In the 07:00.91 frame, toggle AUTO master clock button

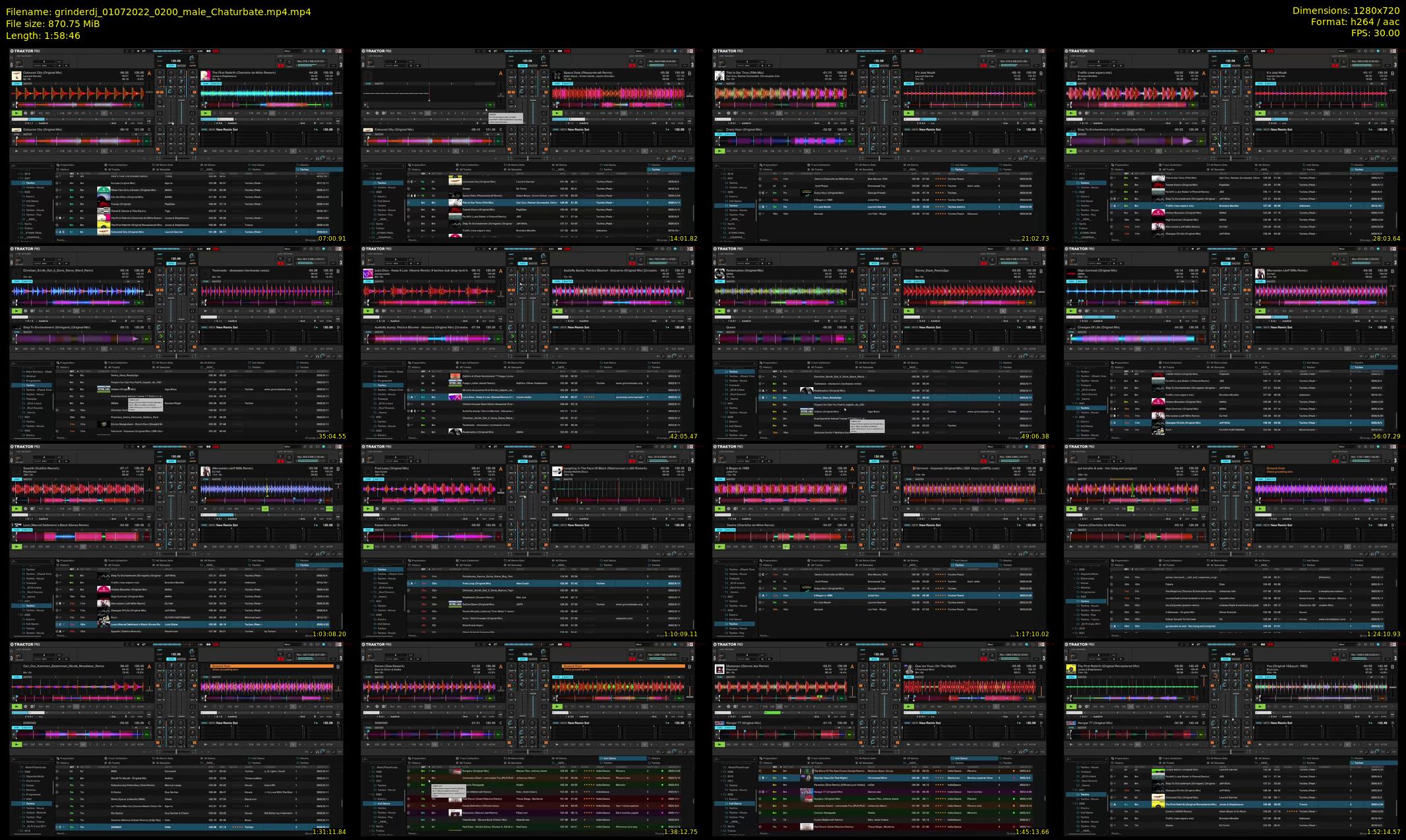[x=171, y=66]
